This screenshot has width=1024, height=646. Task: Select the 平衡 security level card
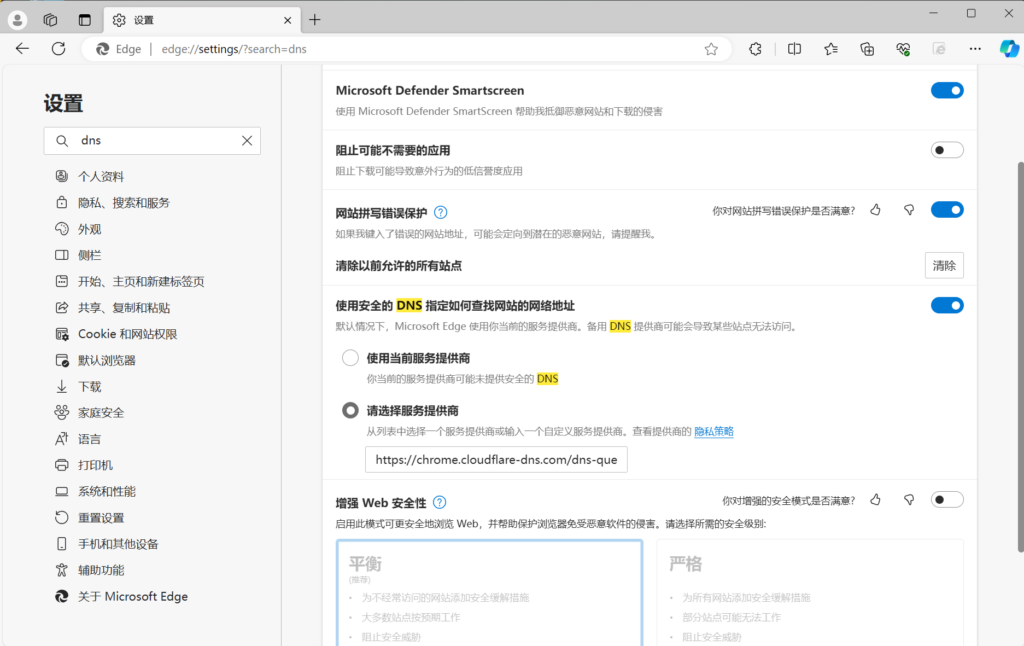489,592
